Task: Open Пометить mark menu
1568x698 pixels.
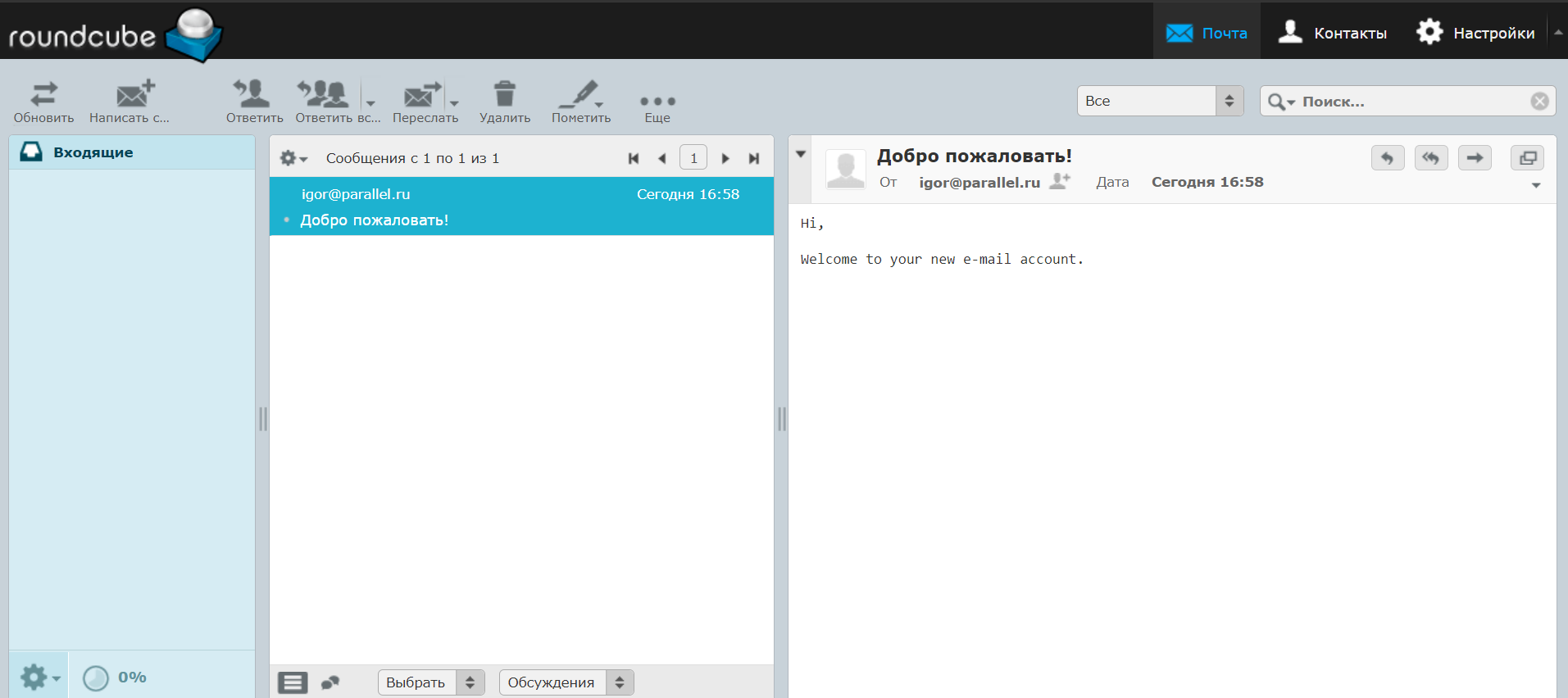Action: pyautogui.click(x=581, y=102)
